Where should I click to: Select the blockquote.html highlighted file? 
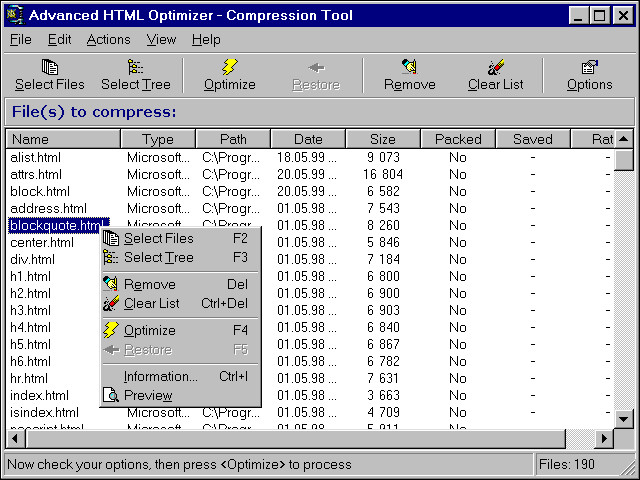[59, 225]
